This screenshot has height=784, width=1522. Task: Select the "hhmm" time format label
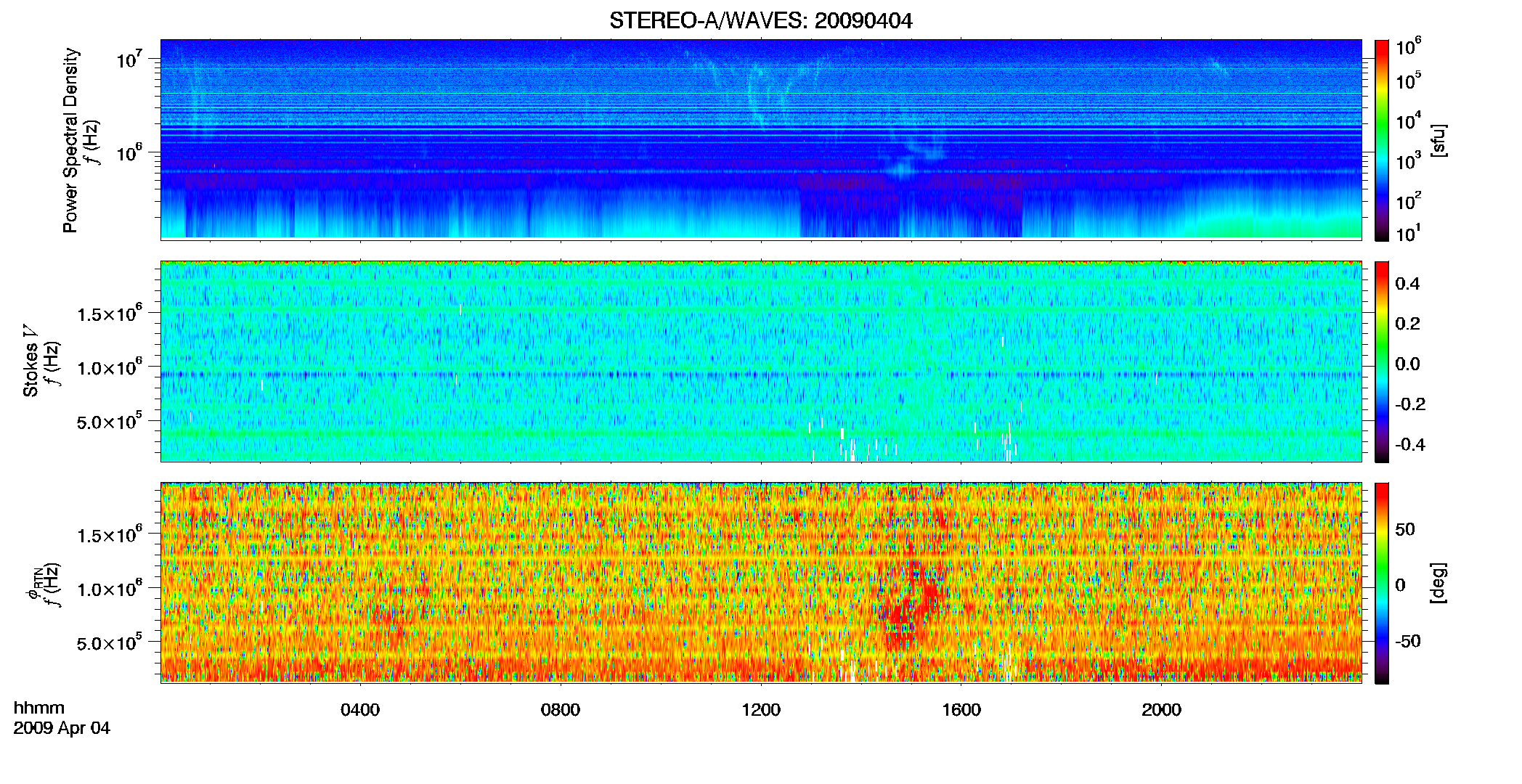click(39, 708)
